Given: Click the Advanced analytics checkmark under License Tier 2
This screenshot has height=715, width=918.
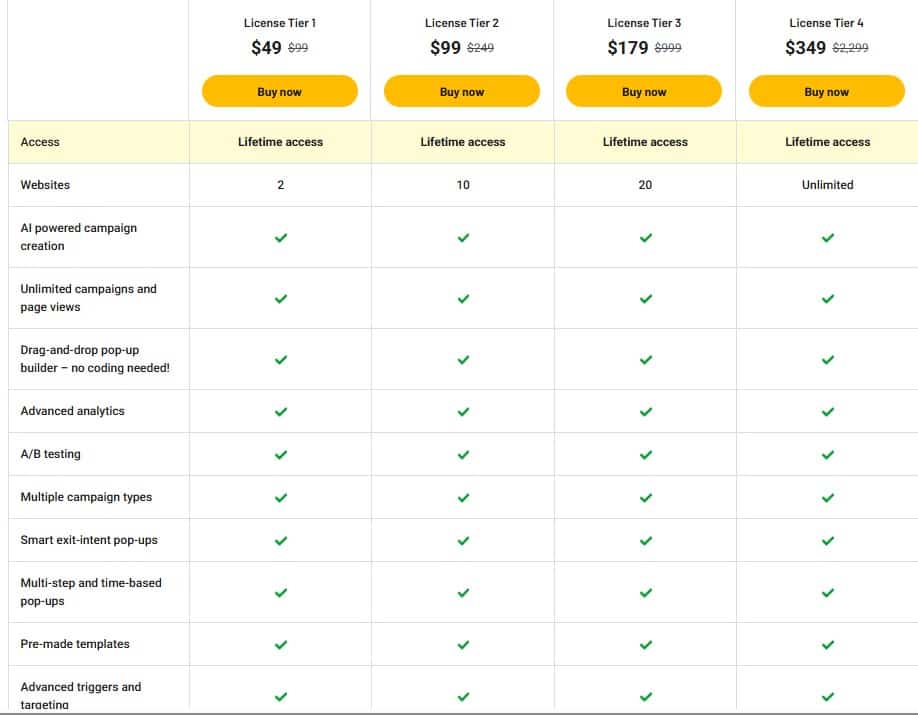Looking at the screenshot, I should [462, 411].
